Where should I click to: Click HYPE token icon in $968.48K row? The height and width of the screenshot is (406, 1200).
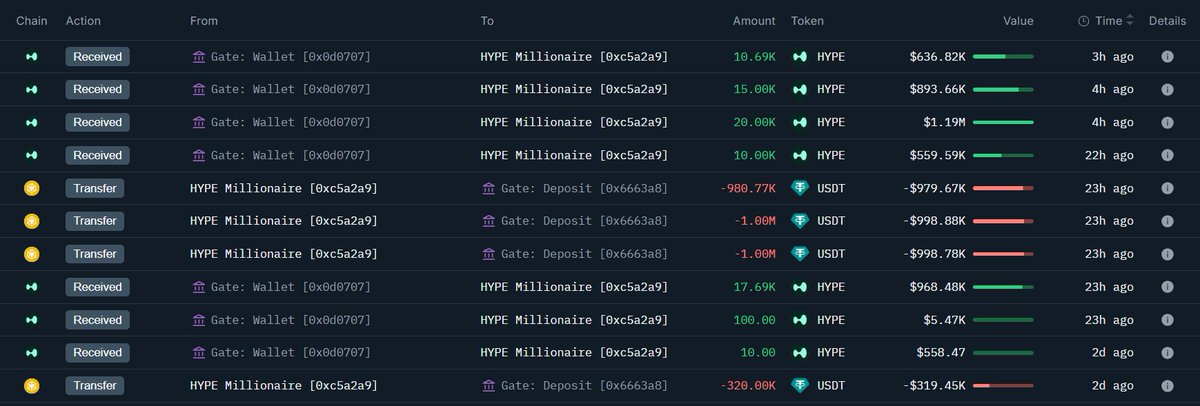pos(800,288)
